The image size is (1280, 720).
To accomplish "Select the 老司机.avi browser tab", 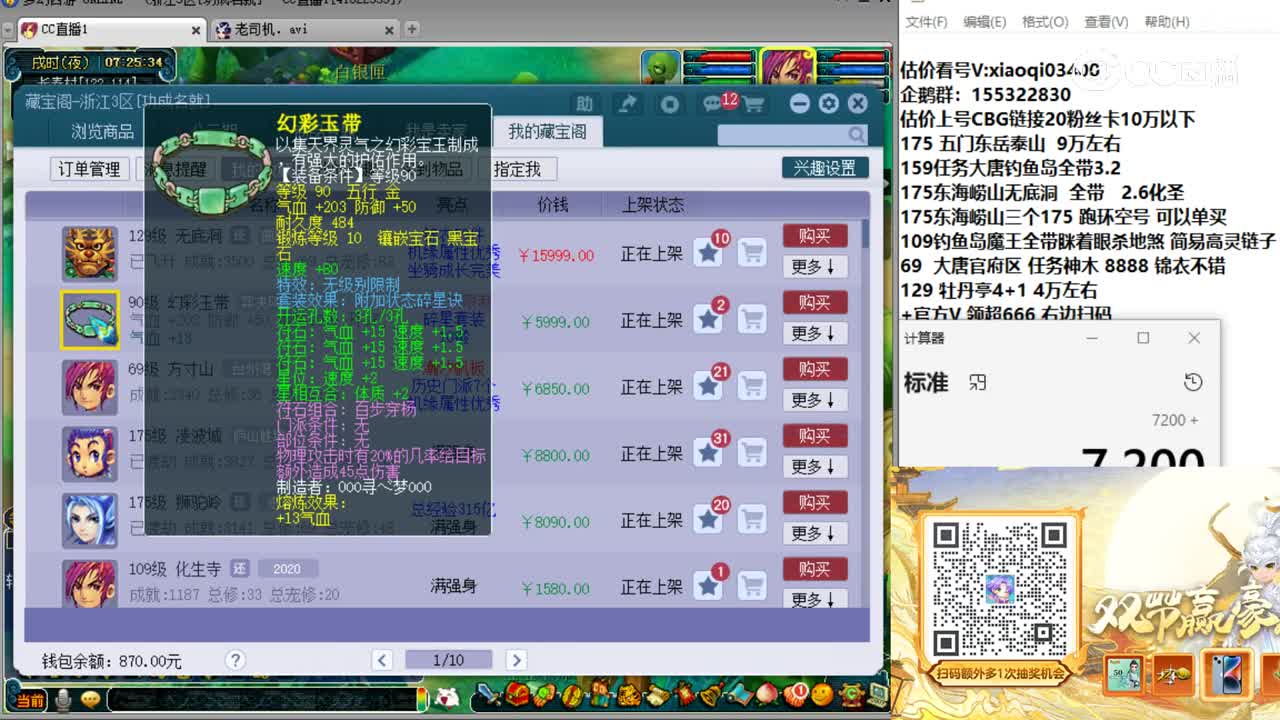I will (x=302, y=30).
